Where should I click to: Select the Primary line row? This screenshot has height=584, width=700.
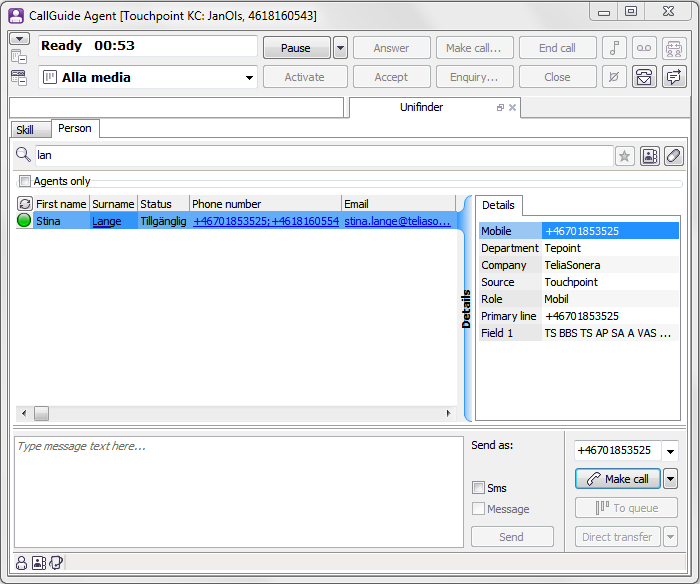(579, 316)
